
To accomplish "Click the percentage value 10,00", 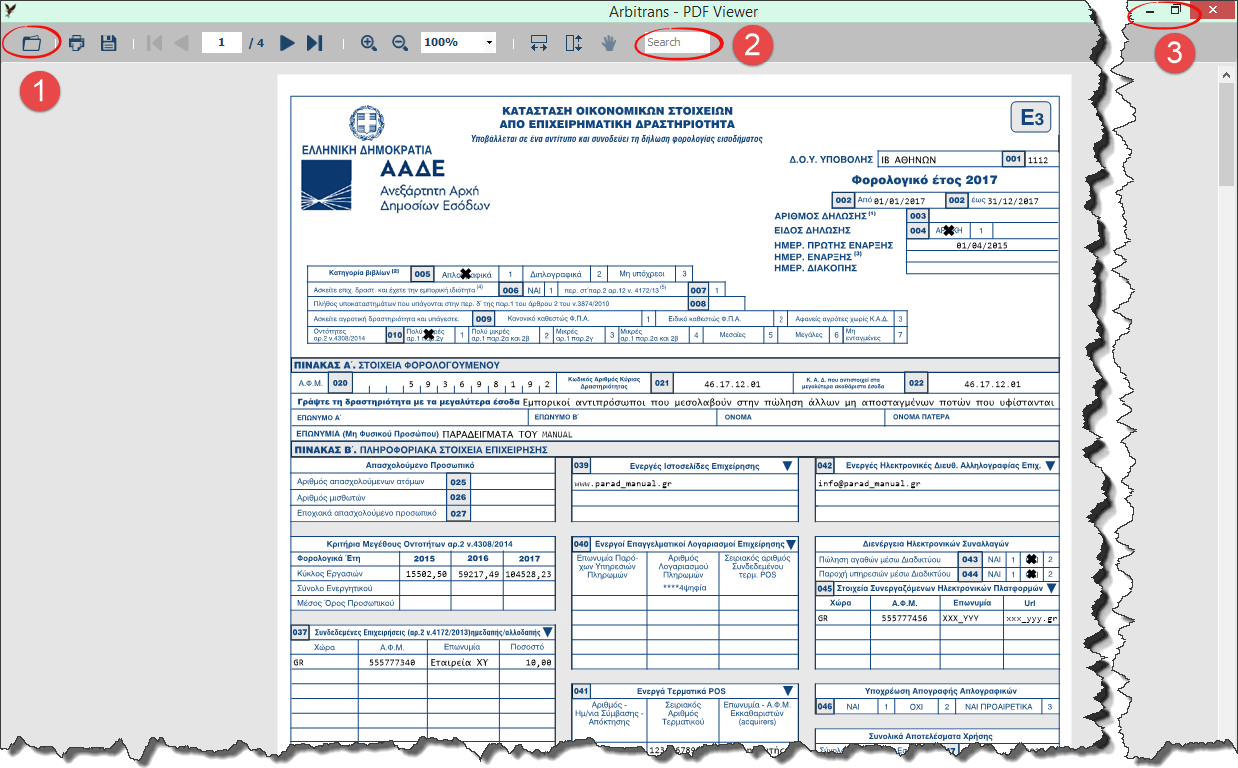I will (538, 663).
